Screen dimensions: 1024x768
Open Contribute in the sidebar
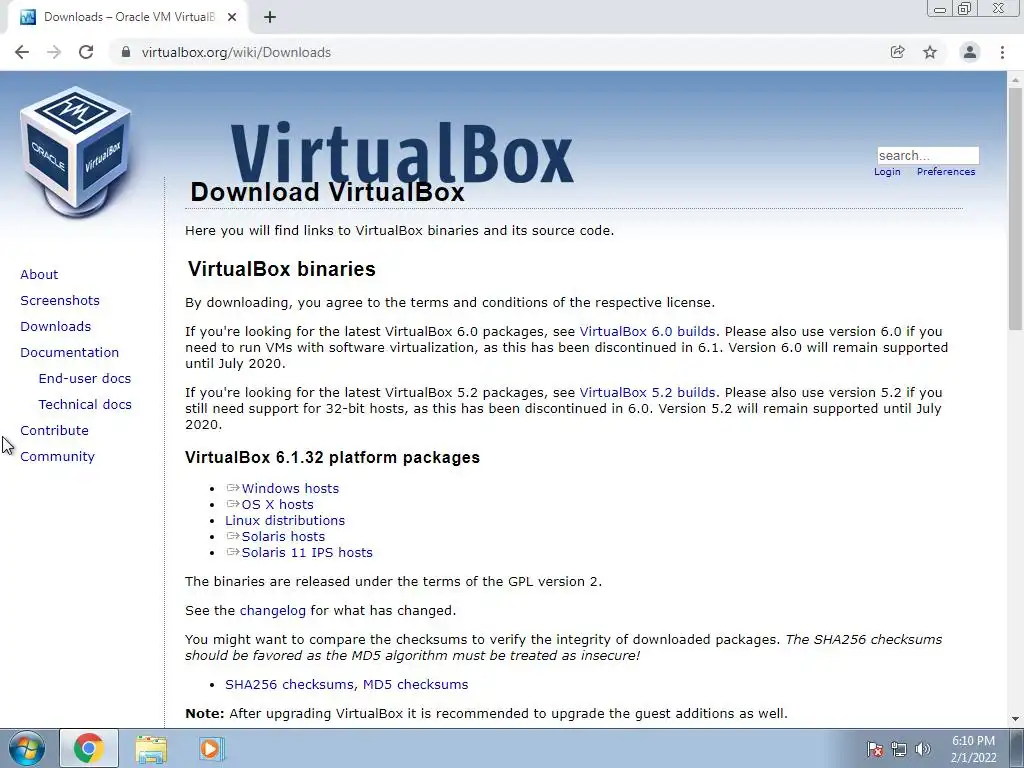54,431
